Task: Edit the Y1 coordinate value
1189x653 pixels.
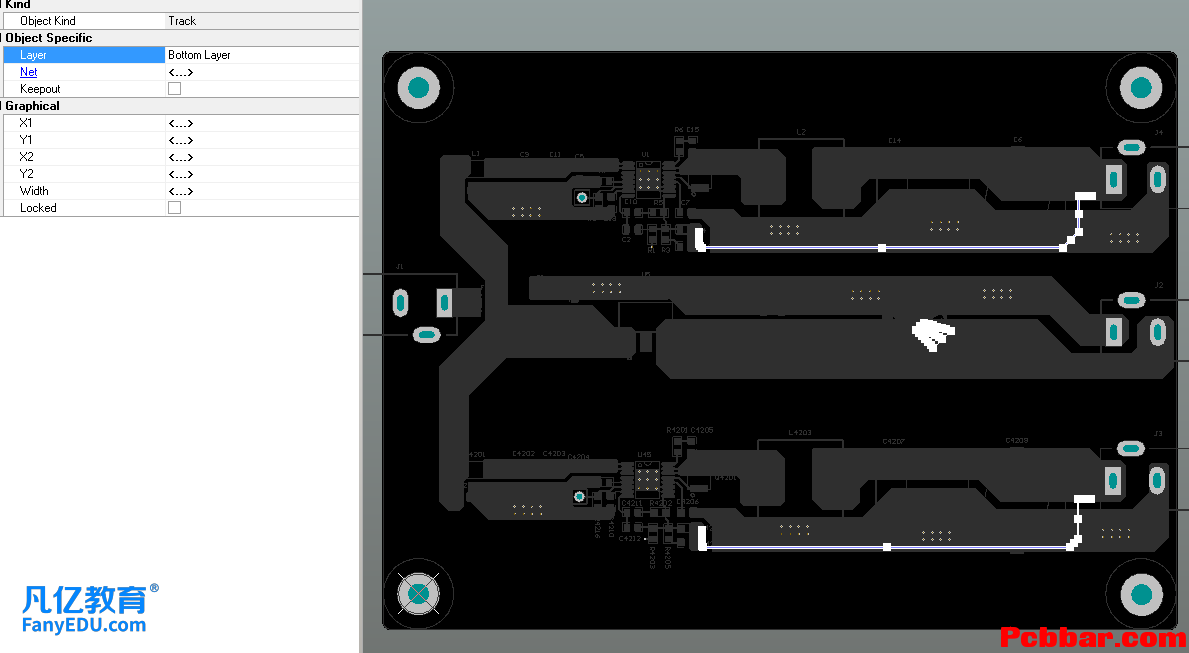Action: pos(262,140)
